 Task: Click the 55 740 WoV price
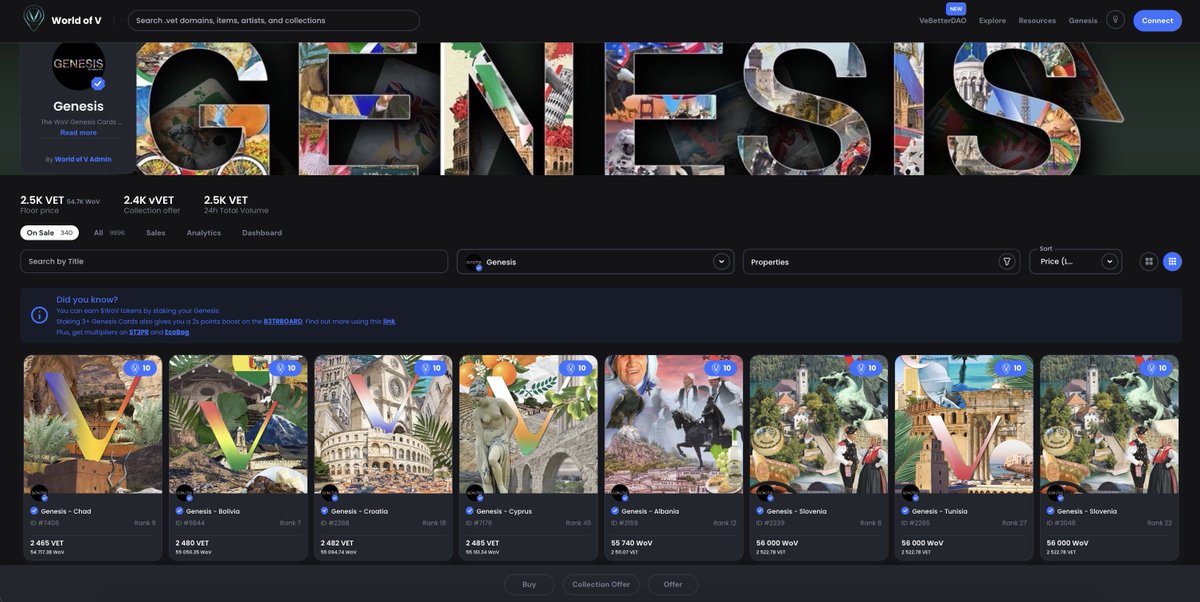click(632, 543)
